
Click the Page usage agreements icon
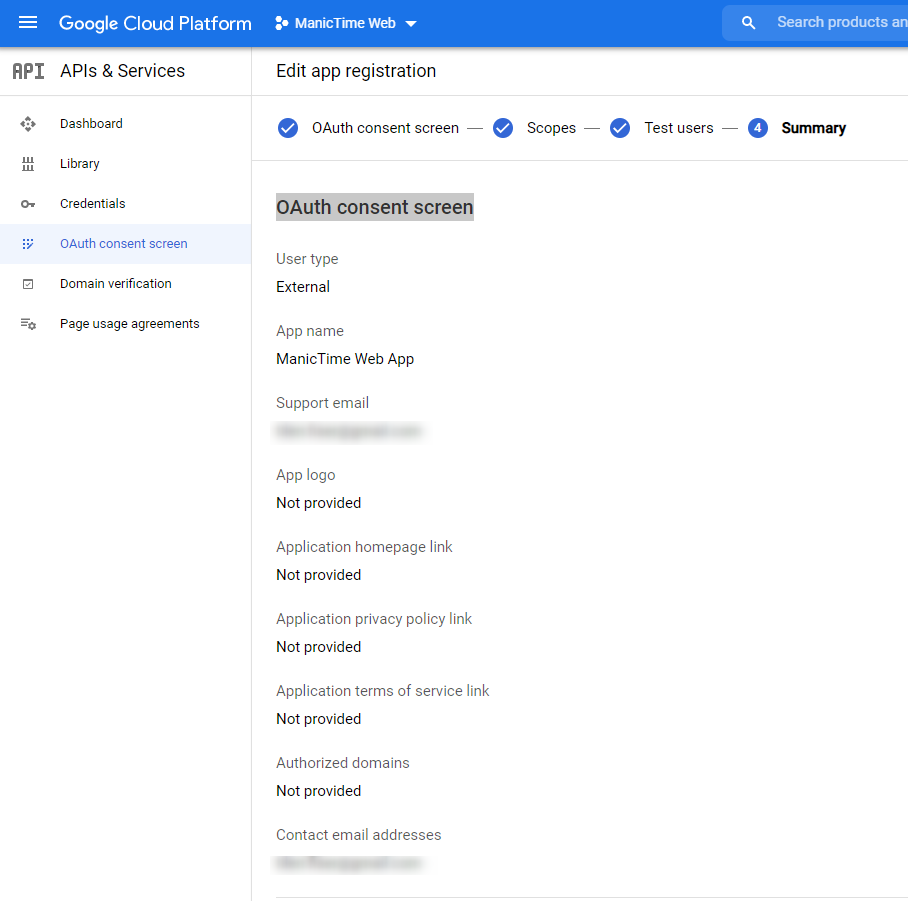[x=28, y=324]
